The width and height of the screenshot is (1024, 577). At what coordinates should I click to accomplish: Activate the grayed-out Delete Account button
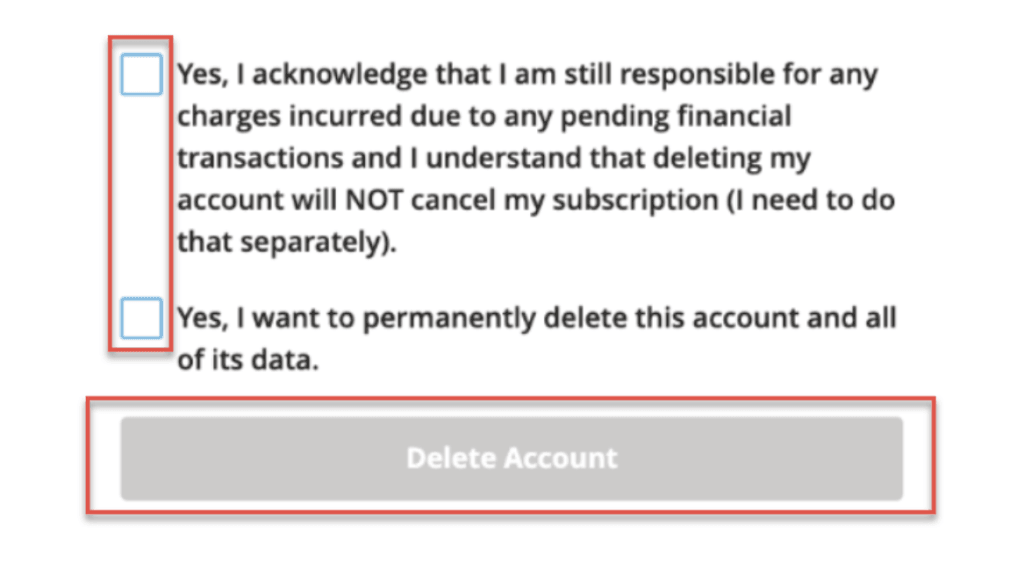click(x=511, y=457)
